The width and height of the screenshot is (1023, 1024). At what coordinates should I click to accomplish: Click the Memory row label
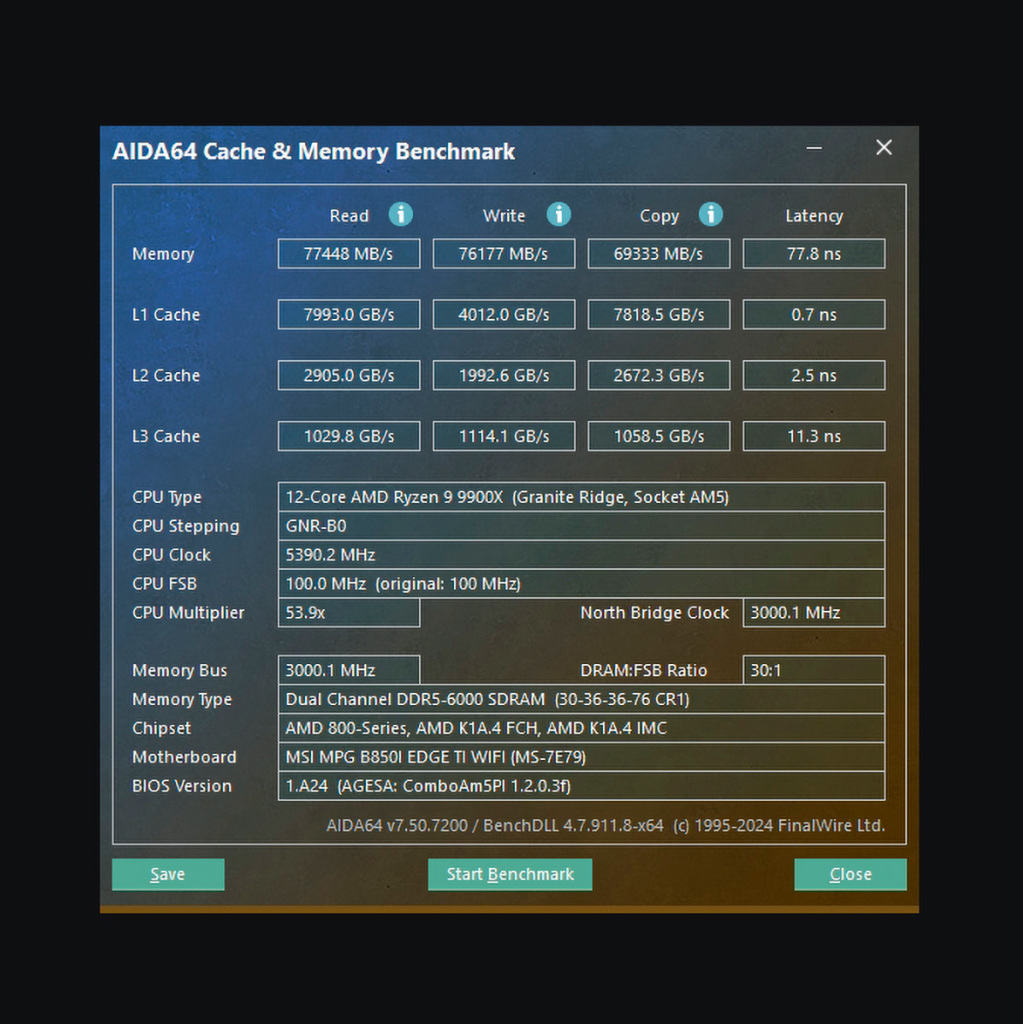coord(163,254)
